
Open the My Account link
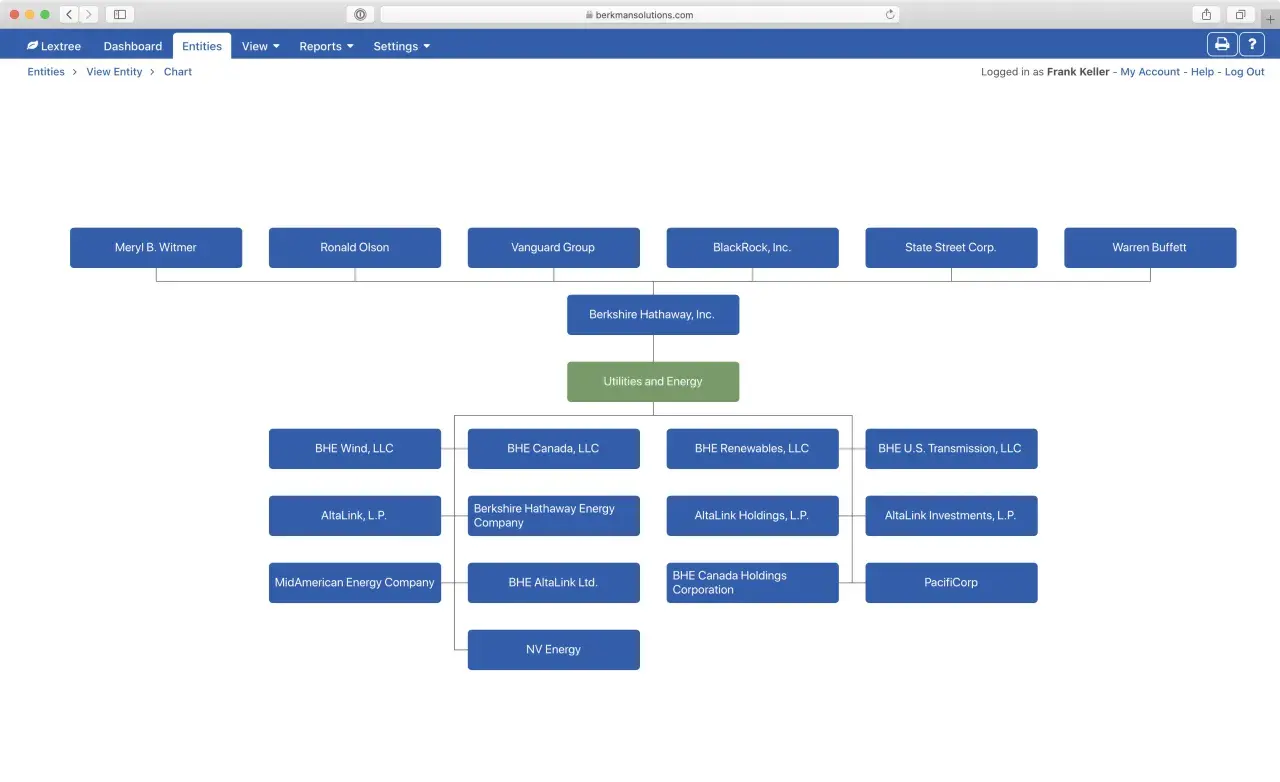pos(1150,72)
